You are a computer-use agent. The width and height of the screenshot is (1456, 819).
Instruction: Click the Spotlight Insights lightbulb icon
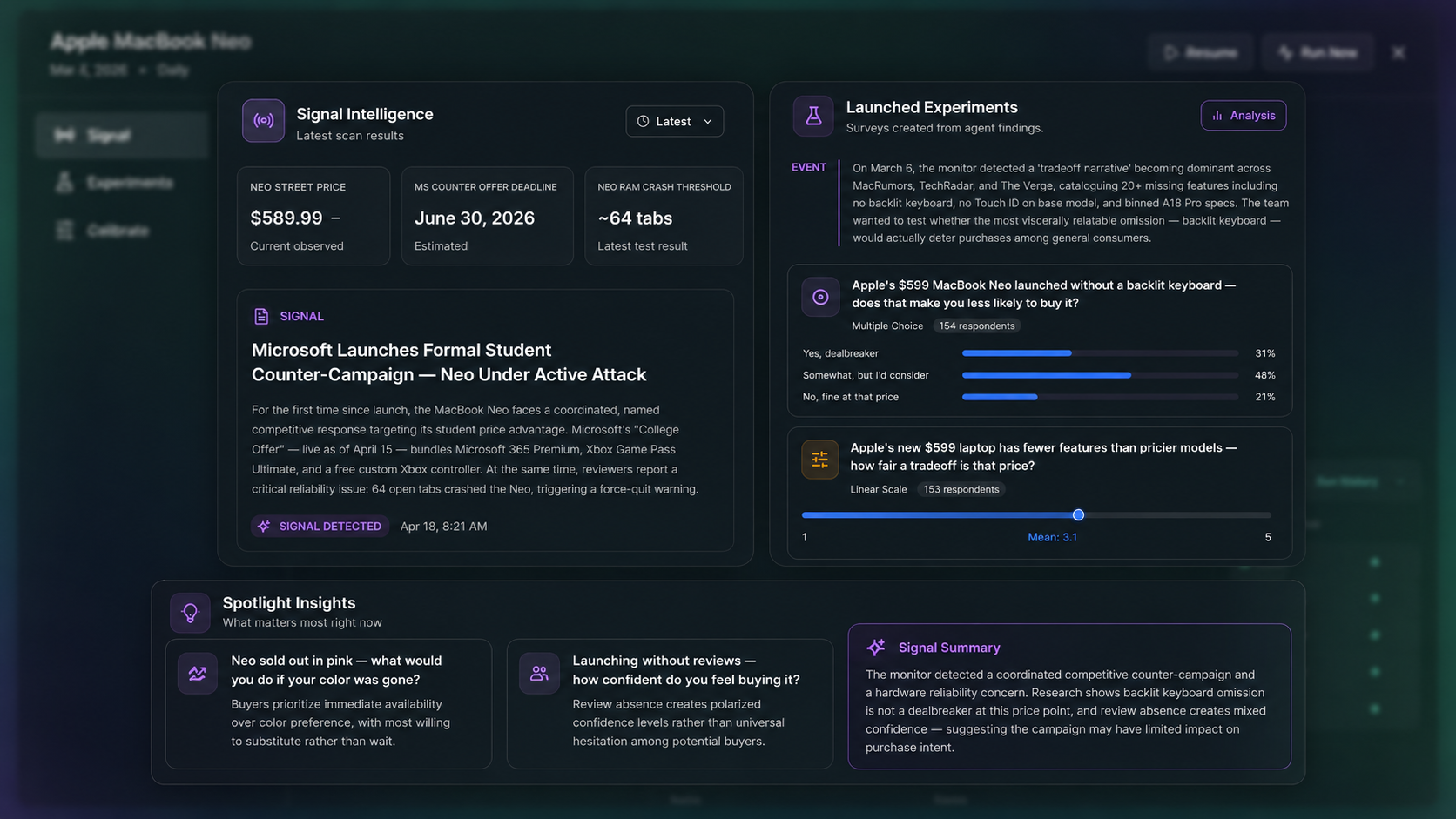(190, 613)
